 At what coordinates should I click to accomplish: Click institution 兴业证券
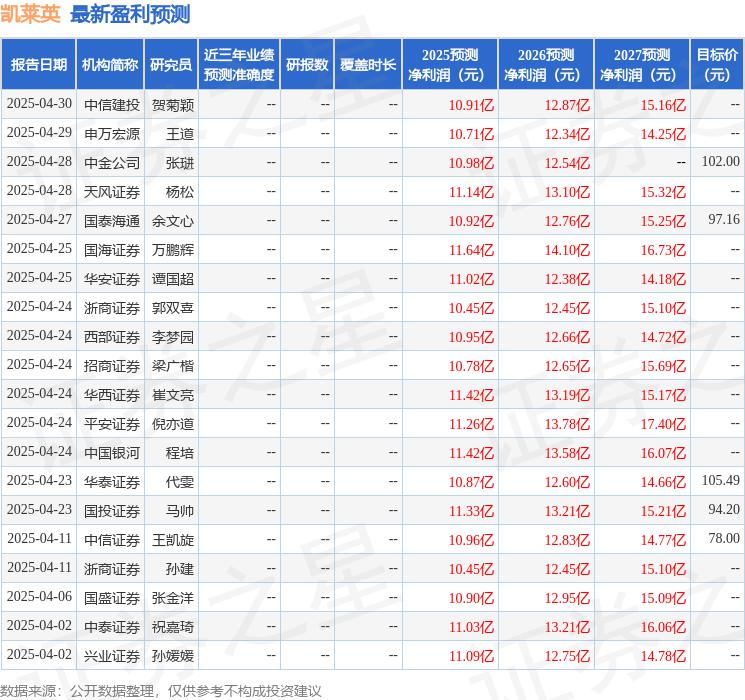coord(112,656)
